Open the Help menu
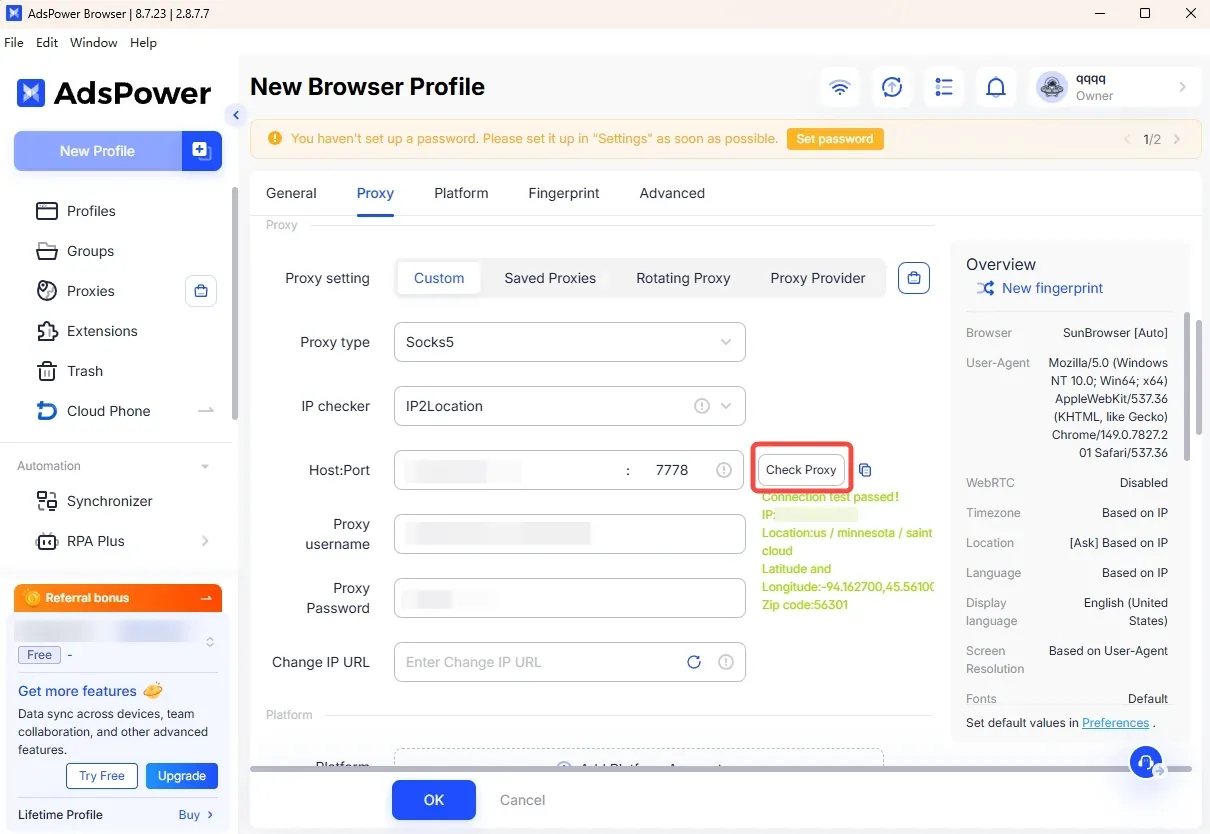Image resolution: width=1210 pixels, height=834 pixels. point(144,43)
